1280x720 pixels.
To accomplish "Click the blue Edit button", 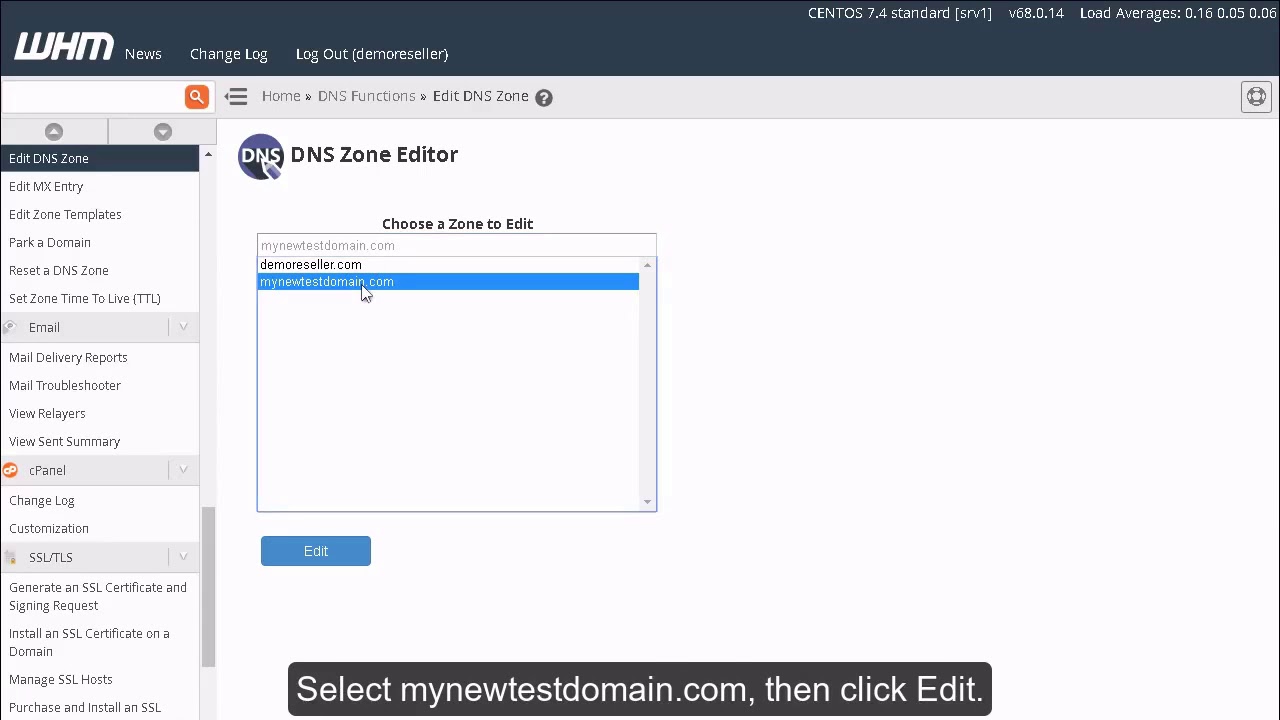I will [316, 551].
